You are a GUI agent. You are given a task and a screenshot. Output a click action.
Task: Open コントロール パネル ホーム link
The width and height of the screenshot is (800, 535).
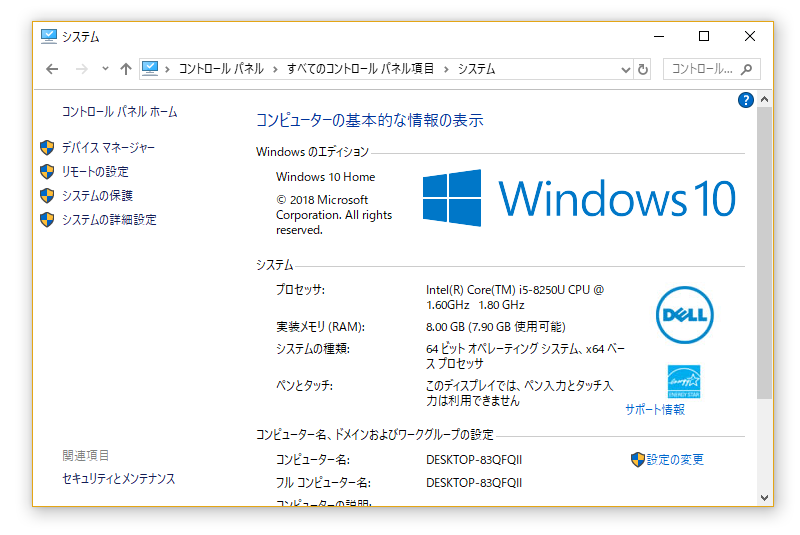click(119, 112)
